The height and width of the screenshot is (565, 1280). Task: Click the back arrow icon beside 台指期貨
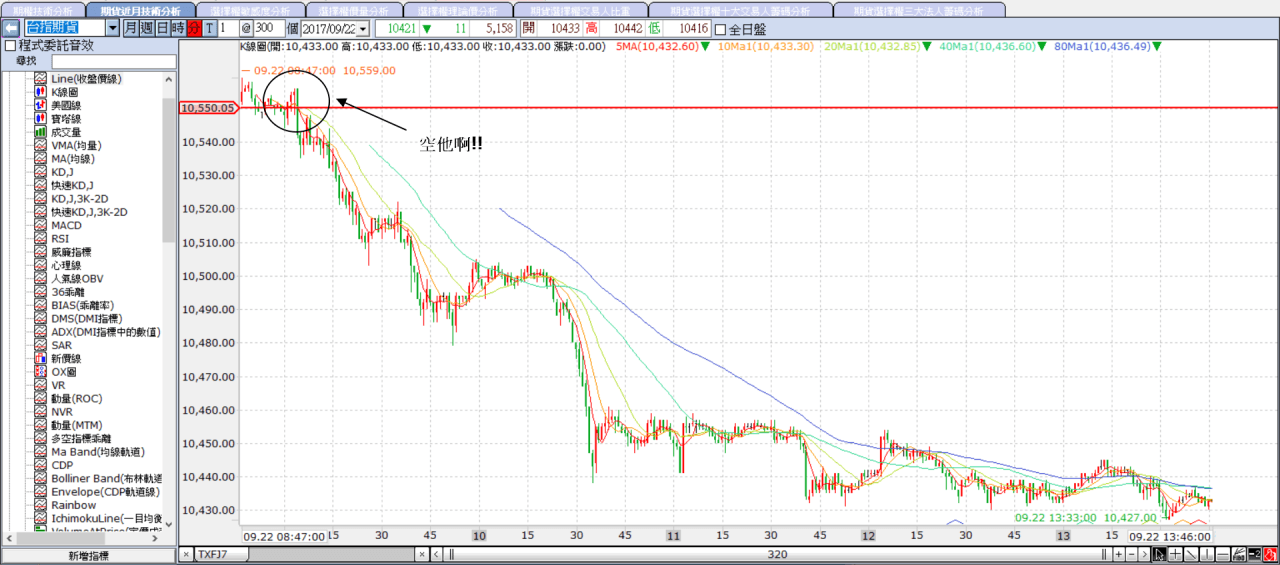tap(11, 28)
